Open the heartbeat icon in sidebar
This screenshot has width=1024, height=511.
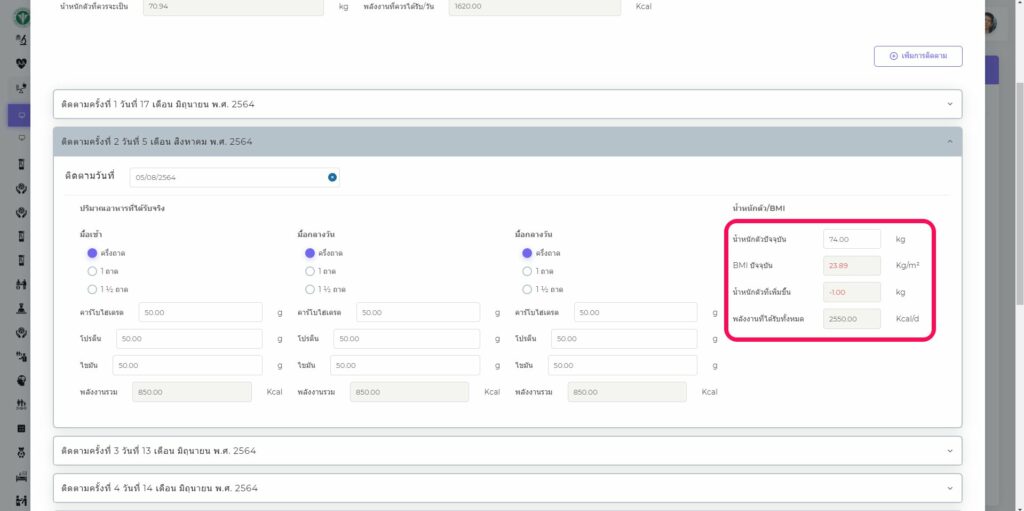pyautogui.click(x=21, y=63)
